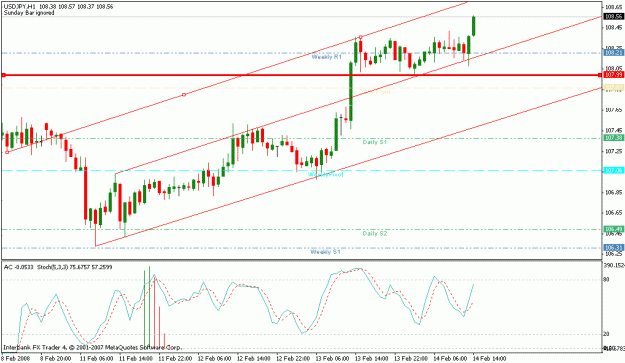Viewport: 625px width, 363px height.
Task: Select the 107.25 price axis value
Action: 614,151
